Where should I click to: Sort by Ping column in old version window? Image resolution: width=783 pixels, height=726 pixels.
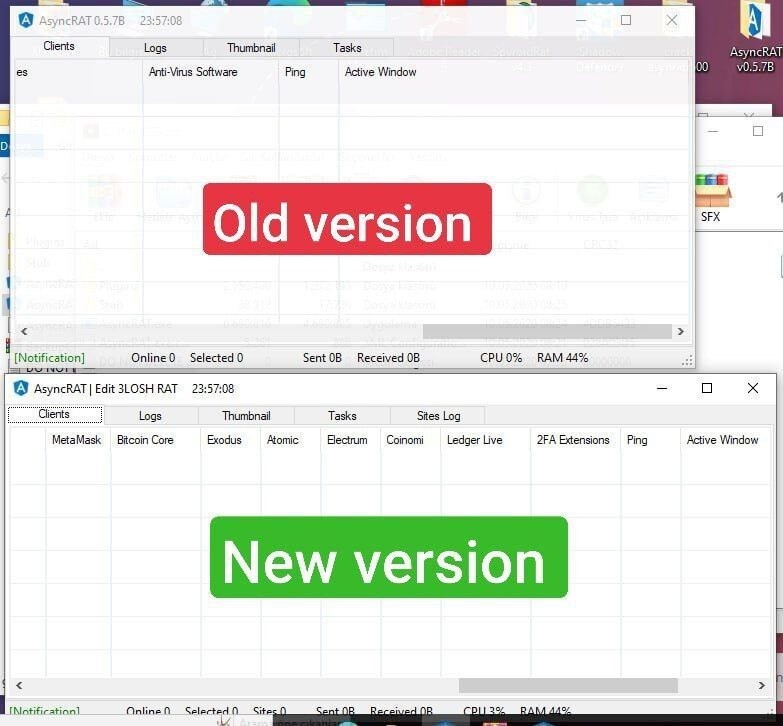[x=309, y=72]
